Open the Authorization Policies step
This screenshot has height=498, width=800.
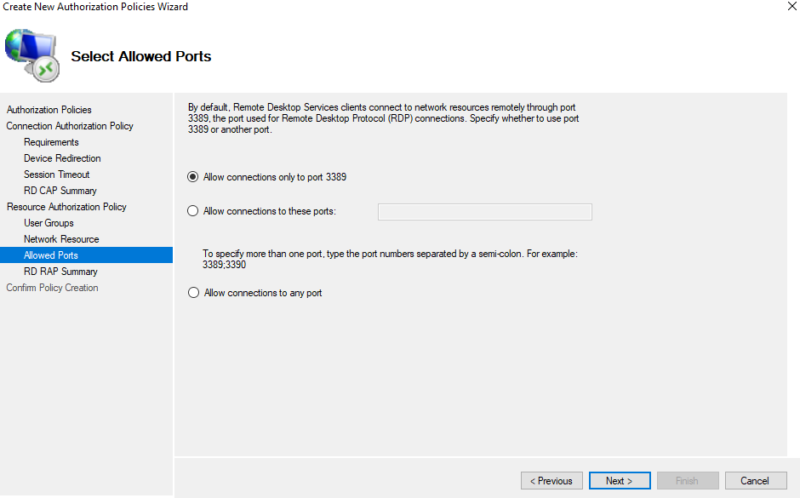49,110
